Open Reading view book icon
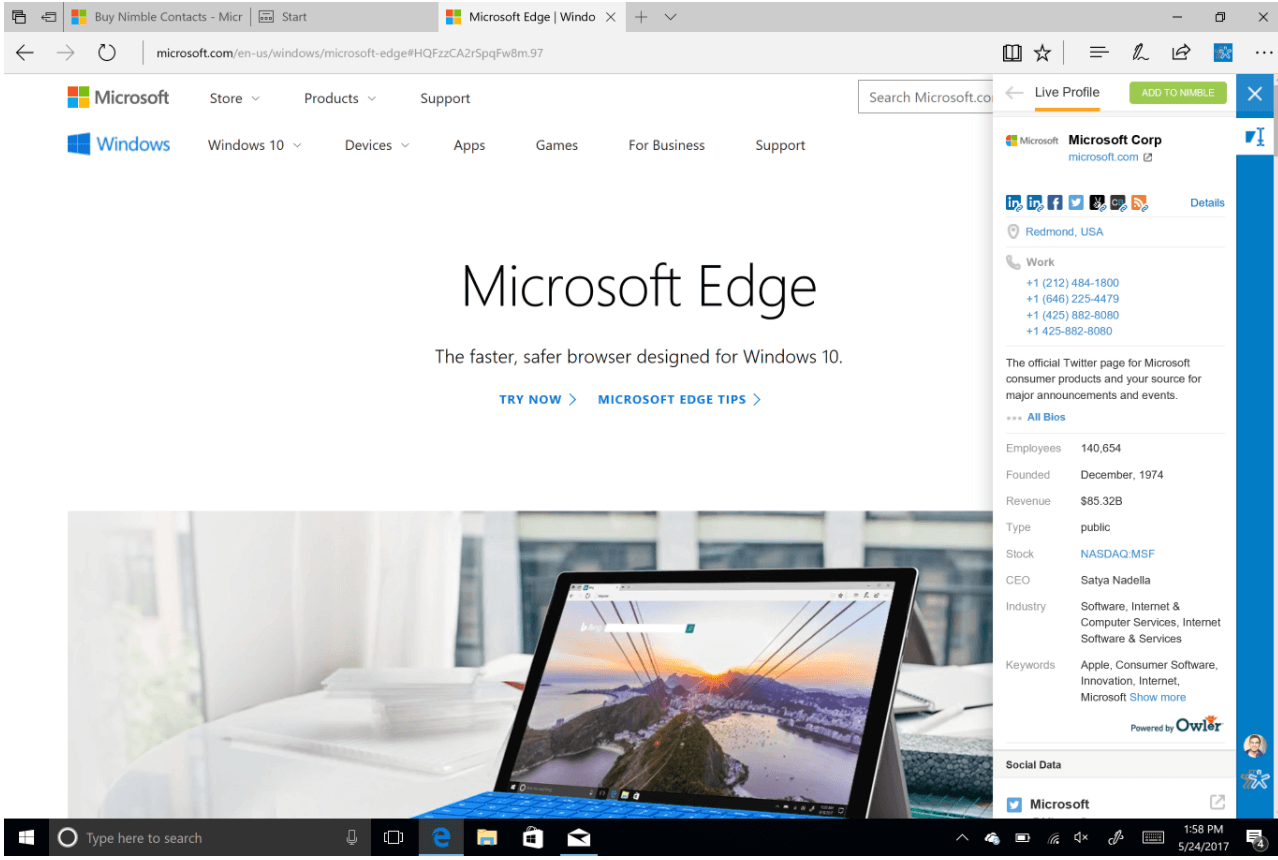This screenshot has width=1278, height=860. click(x=1012, y=53)
